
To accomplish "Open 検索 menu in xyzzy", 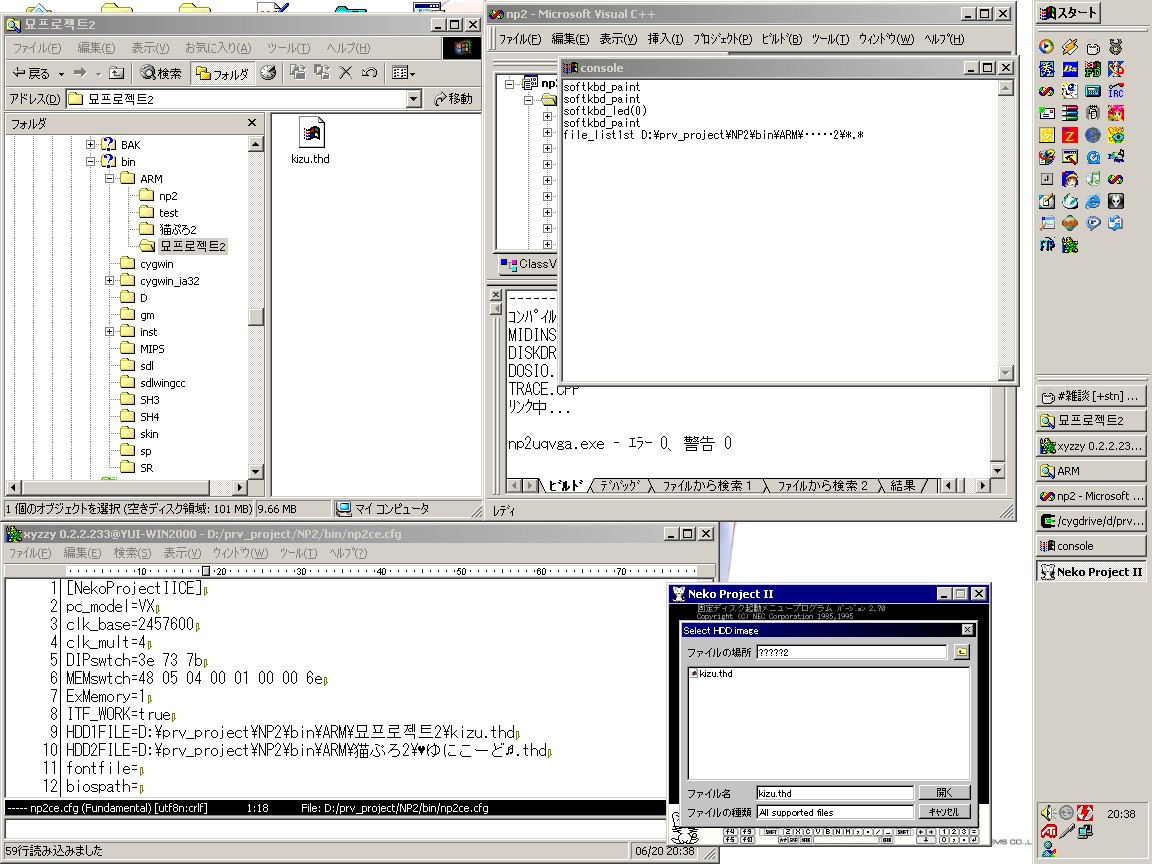I will tap(132, 552).
